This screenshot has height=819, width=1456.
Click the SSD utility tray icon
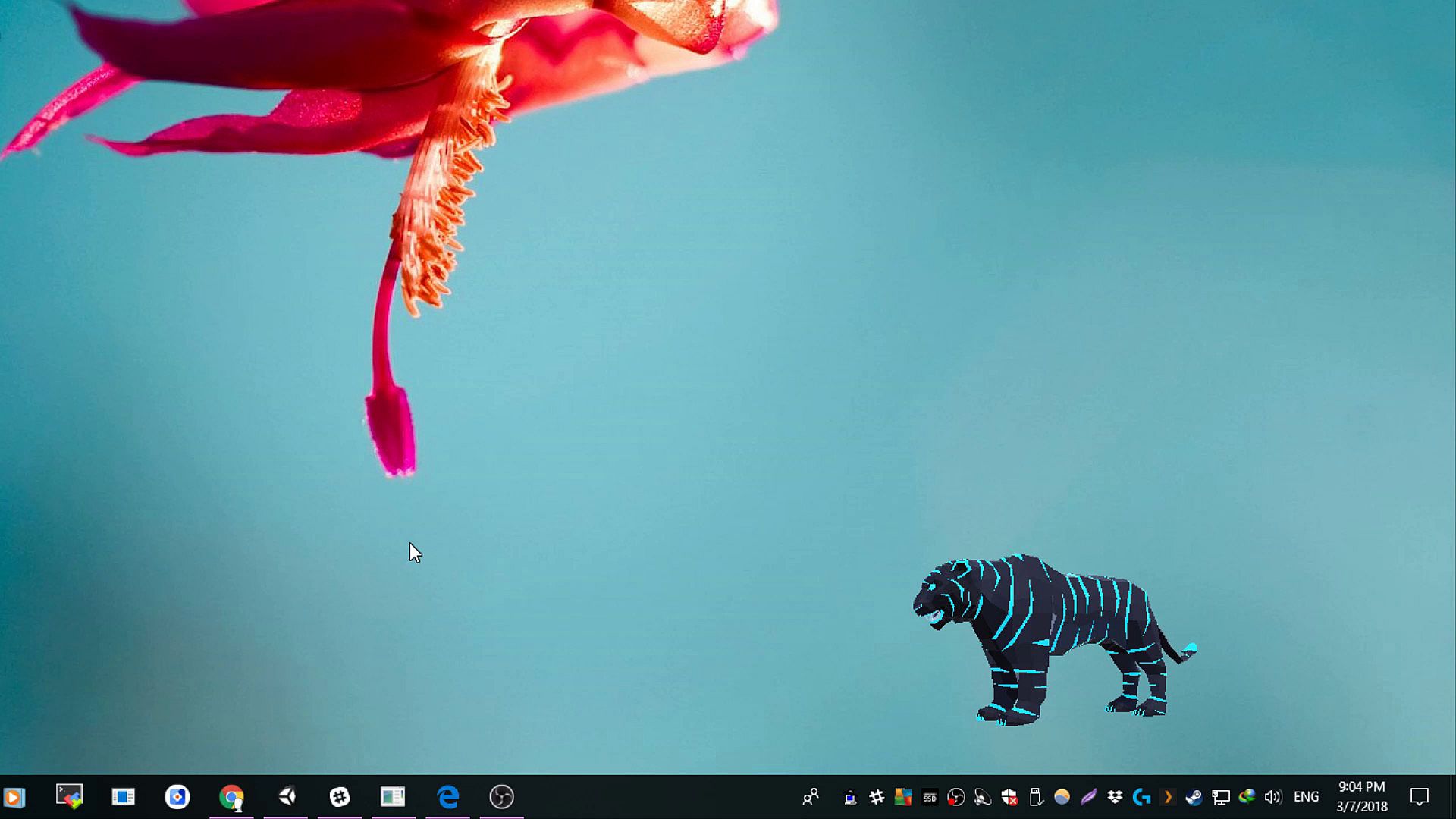tap(930, 797)
